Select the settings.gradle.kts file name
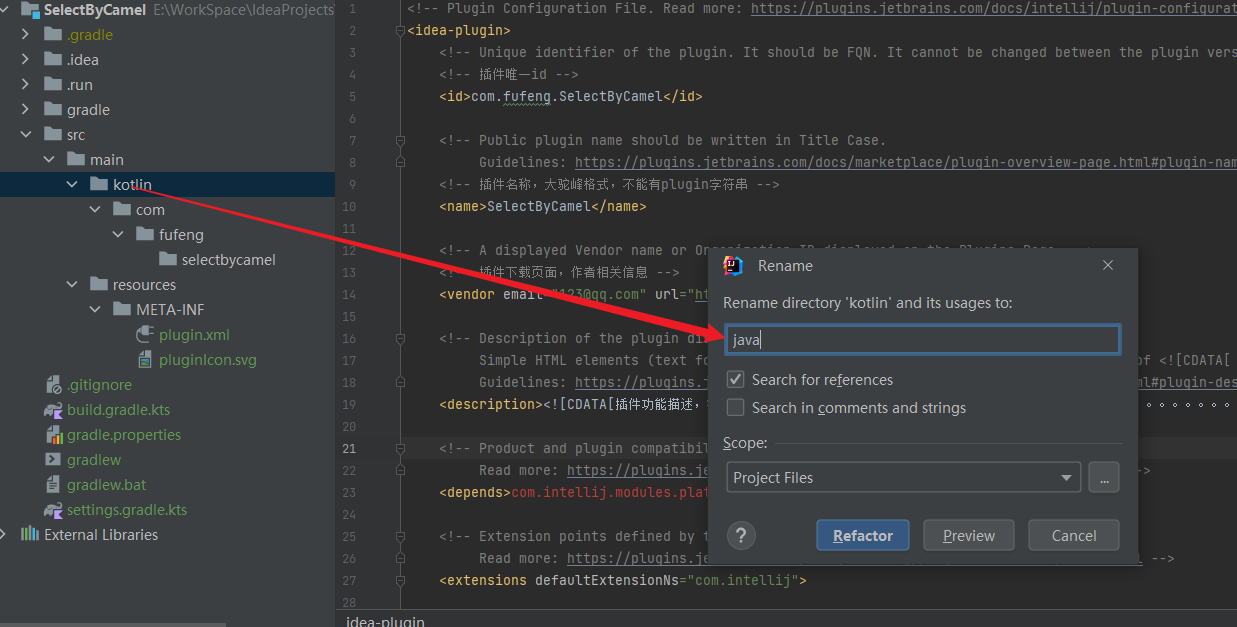 [x=127, y=509]
